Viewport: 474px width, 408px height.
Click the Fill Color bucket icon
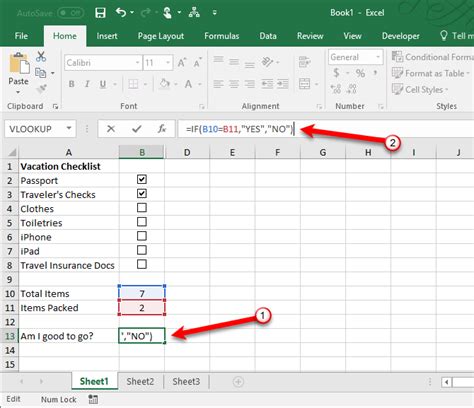[x=164, y=83]
